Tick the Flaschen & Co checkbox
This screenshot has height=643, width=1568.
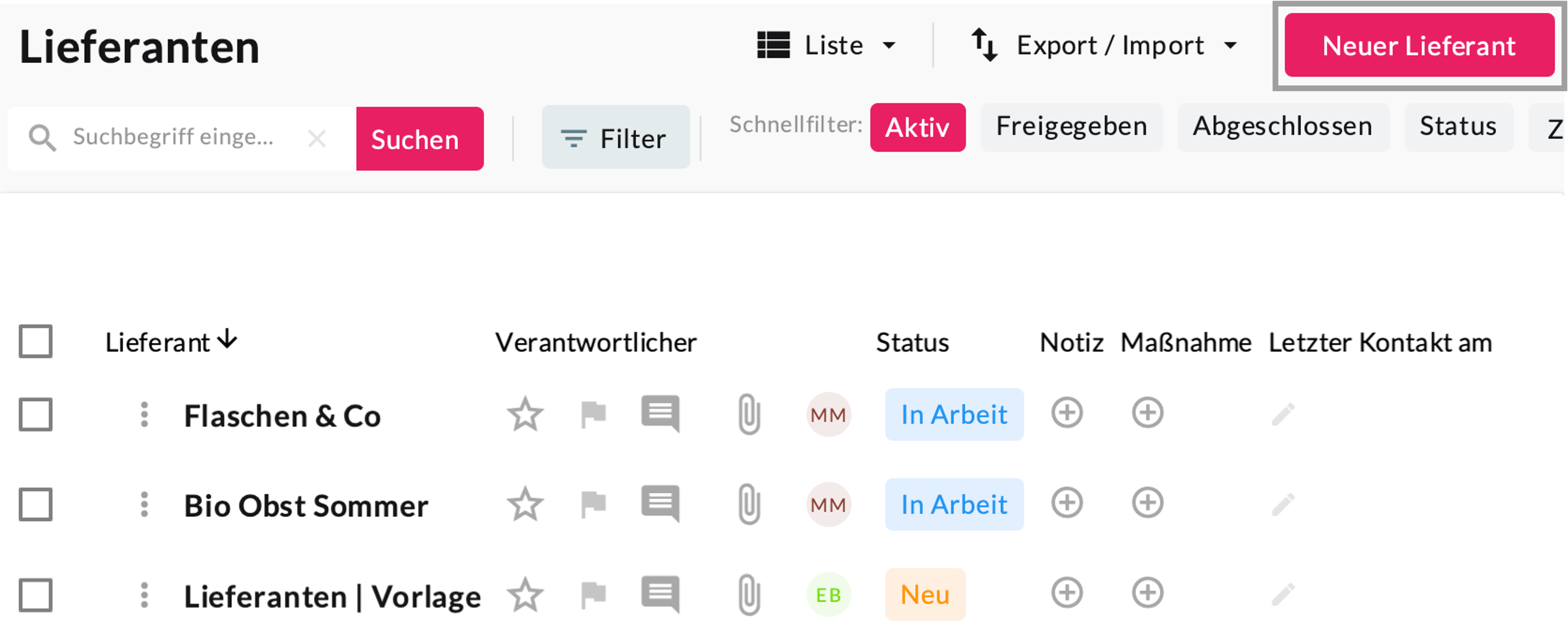35,415
